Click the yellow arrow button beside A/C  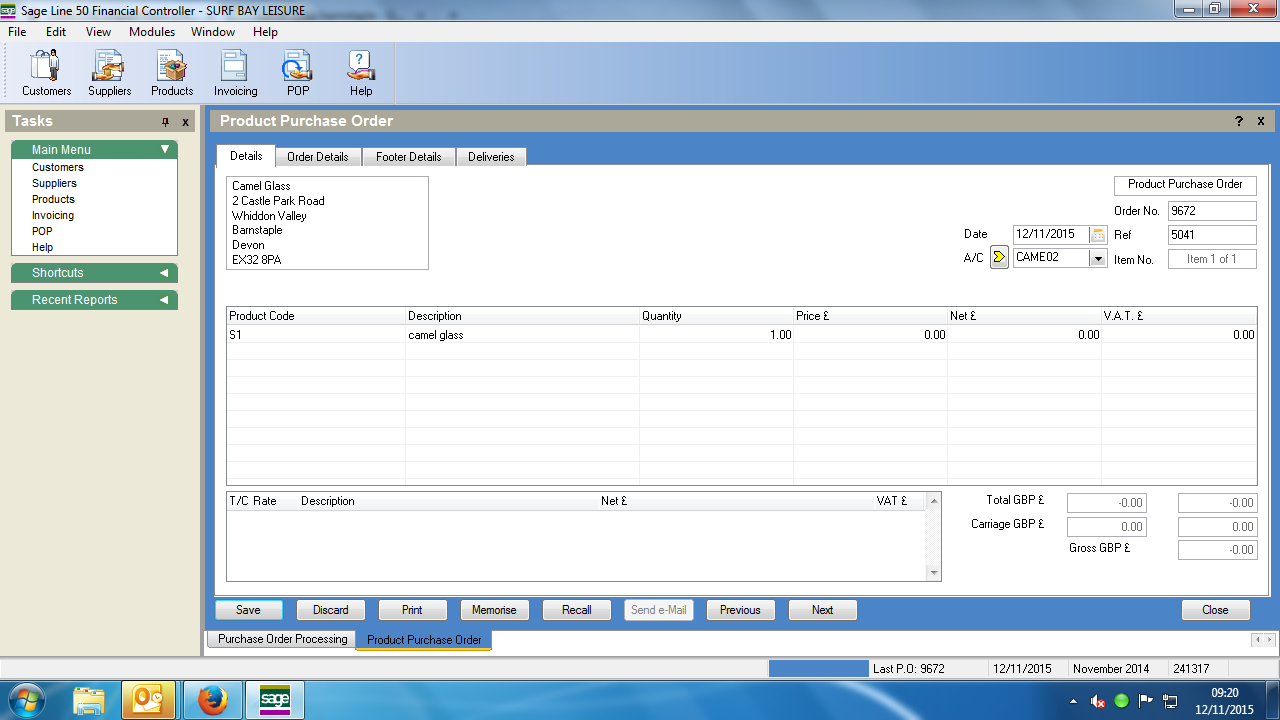(999, 258)
